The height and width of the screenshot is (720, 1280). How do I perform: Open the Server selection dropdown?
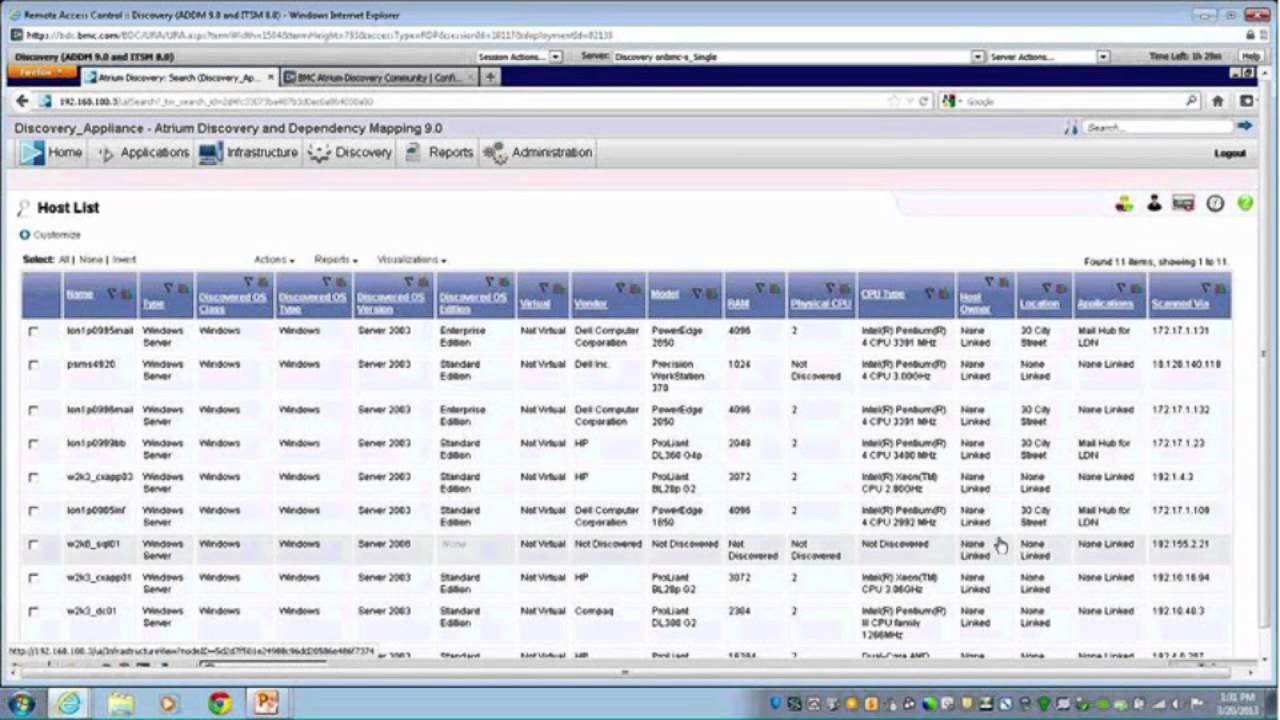pos(798,57)
